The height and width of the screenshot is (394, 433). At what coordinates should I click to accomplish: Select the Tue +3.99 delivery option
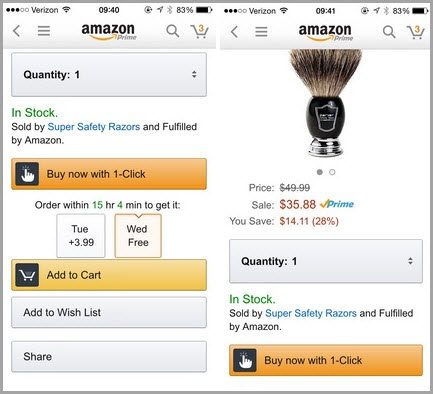[81, 236]
